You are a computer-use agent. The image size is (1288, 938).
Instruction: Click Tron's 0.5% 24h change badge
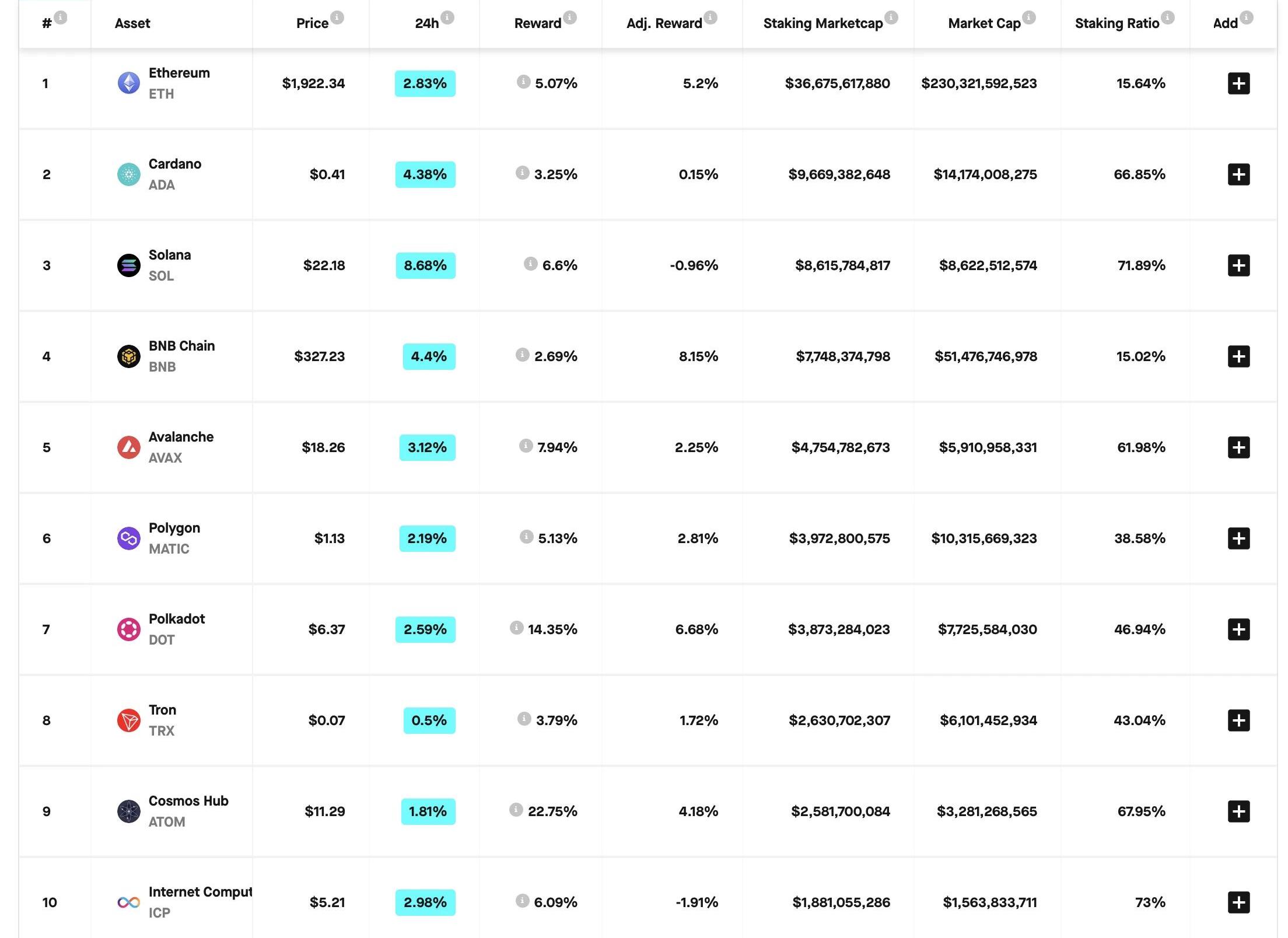[x=429, y=720]
